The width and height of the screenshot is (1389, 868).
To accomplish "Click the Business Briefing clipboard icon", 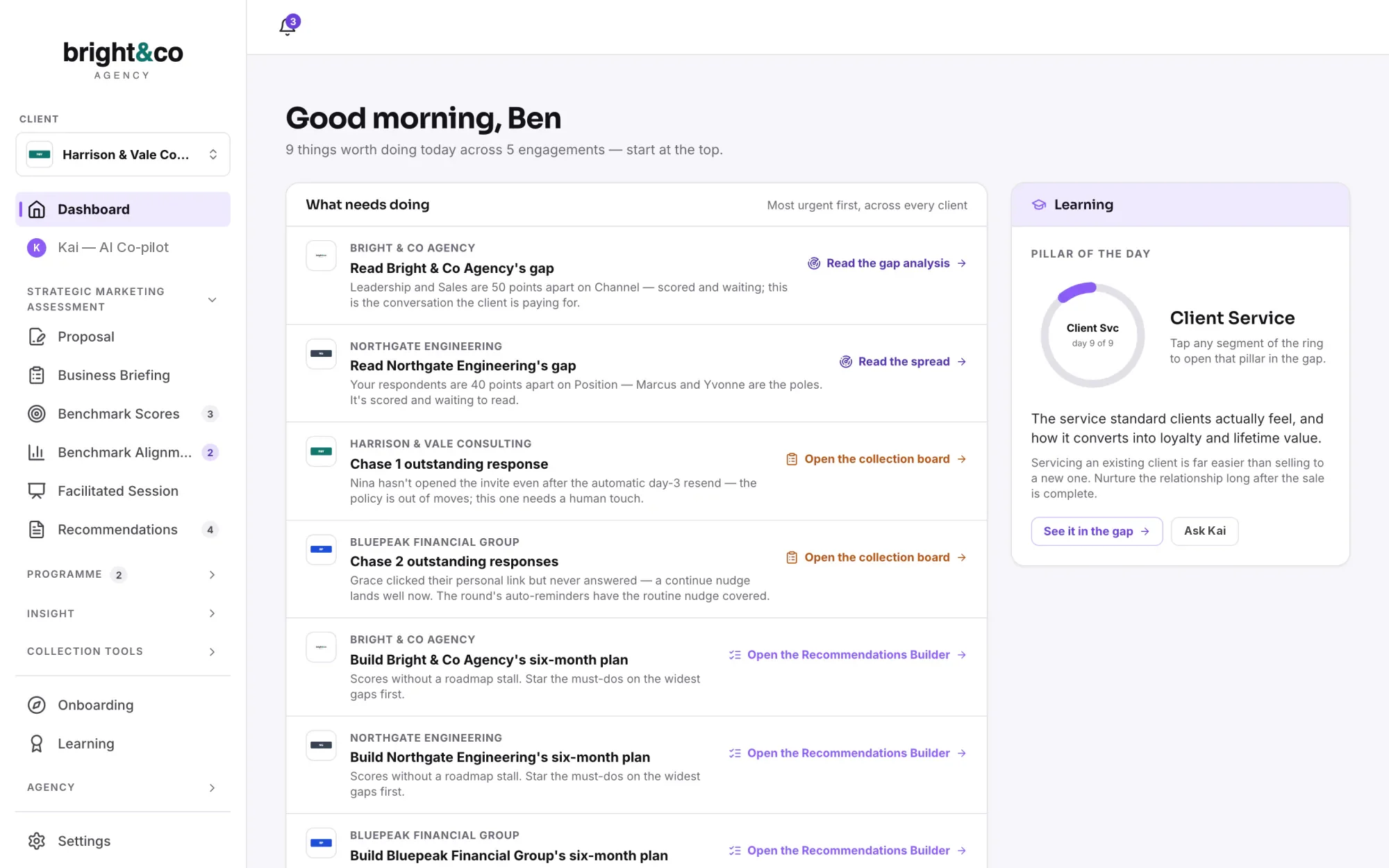I will point(37,375).
